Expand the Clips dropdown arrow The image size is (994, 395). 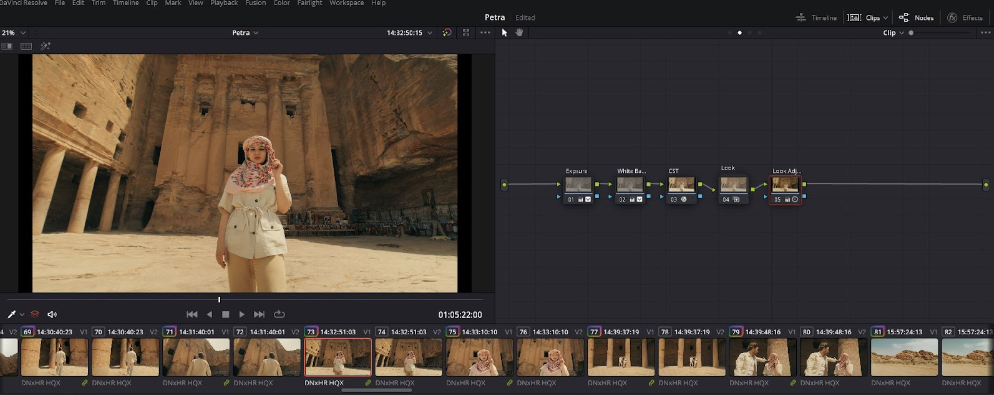(x=885, y=18)
